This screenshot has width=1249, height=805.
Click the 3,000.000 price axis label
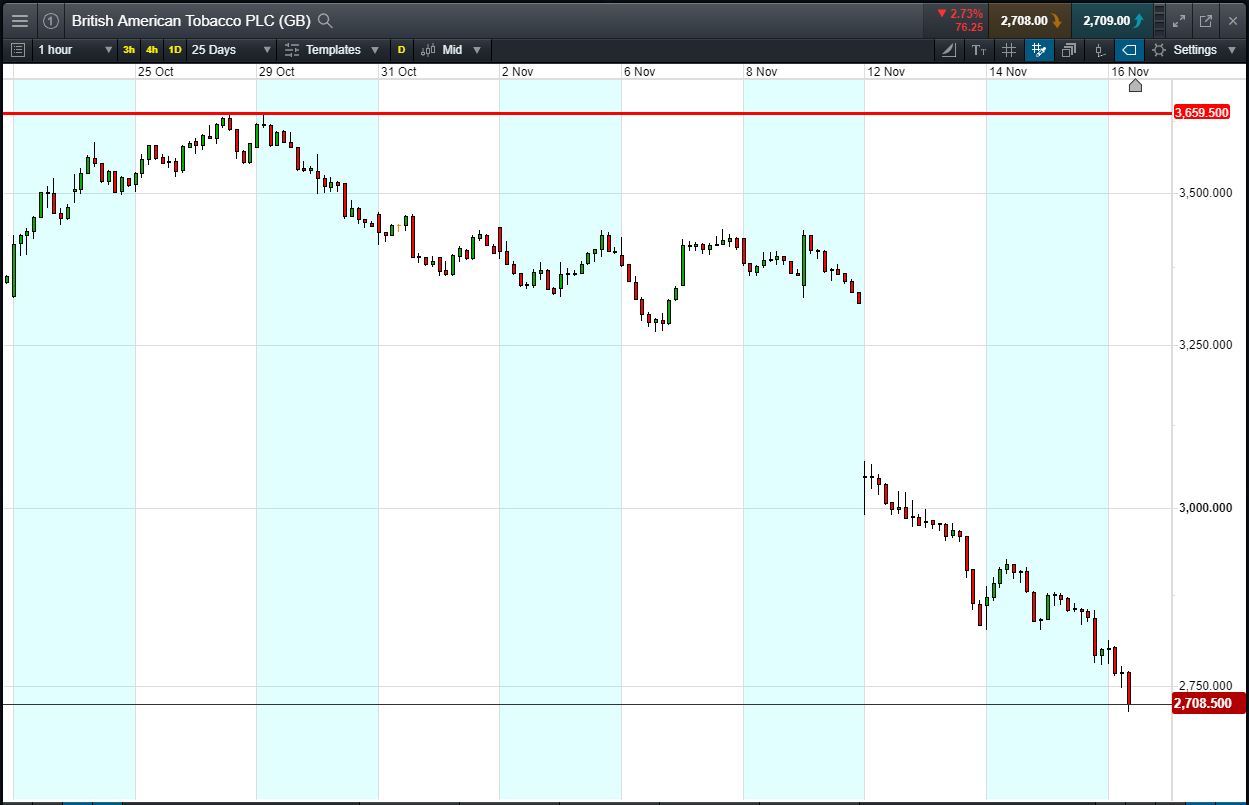pos(1204,508)
